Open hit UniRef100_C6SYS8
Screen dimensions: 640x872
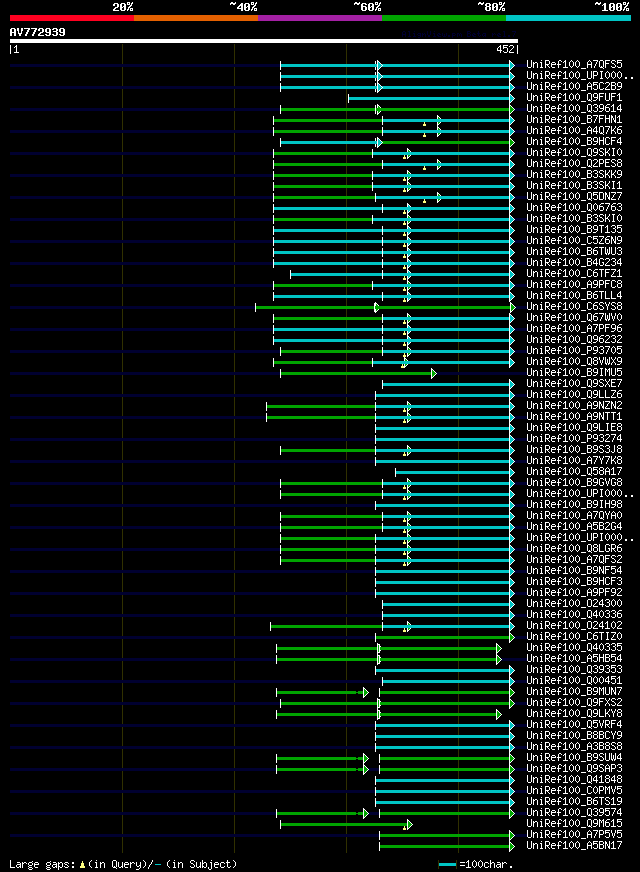(x=574, y=307)
